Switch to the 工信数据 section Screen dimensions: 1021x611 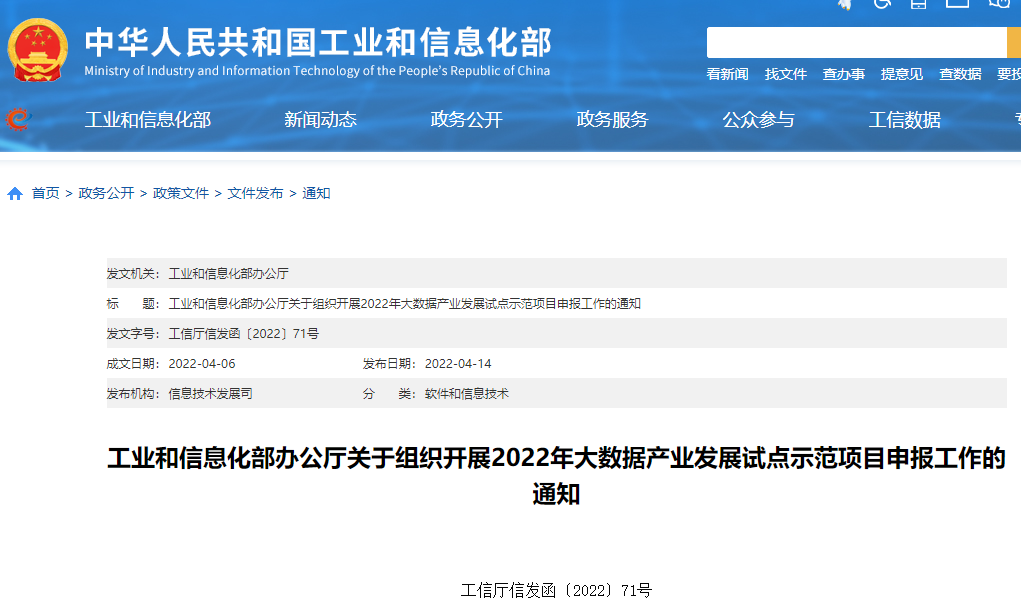click(x=905, y=120)
